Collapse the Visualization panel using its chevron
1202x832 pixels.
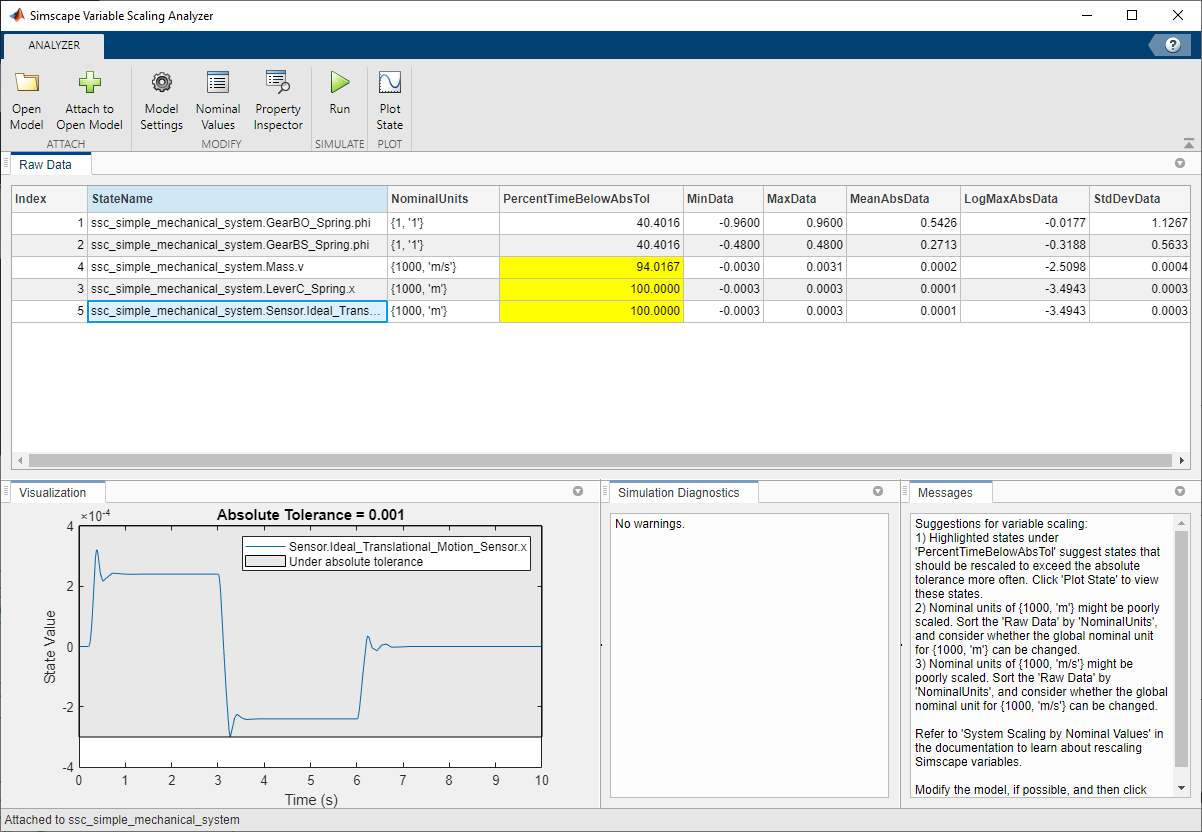coord(578,491)
